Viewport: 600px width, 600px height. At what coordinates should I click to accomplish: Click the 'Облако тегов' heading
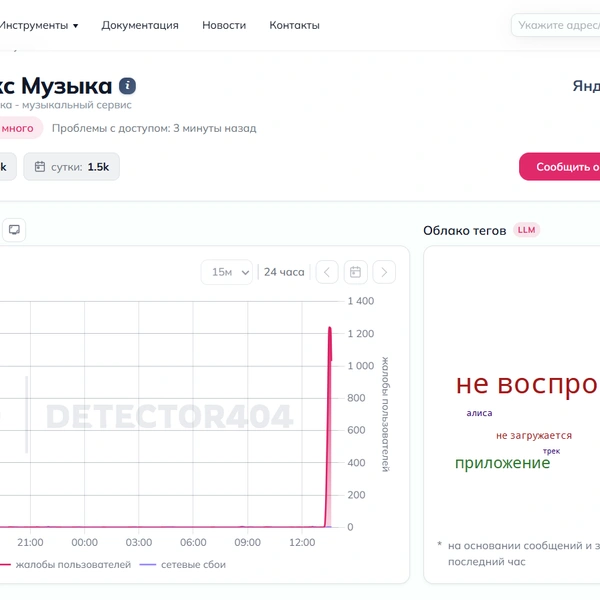(465, 231)
